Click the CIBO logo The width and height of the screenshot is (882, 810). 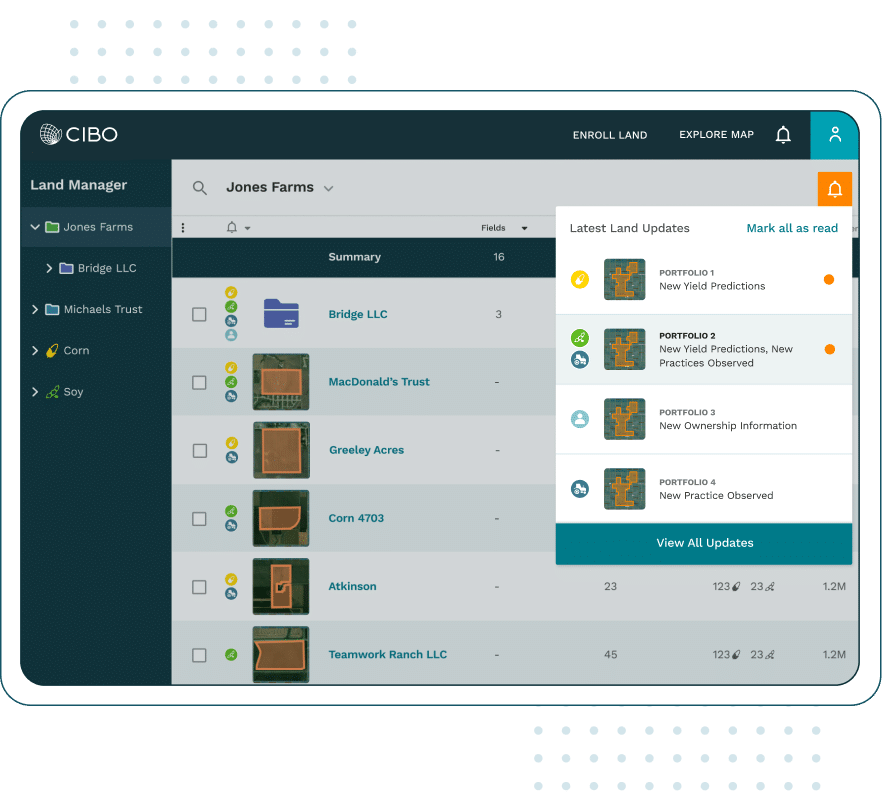click(79, 134)
